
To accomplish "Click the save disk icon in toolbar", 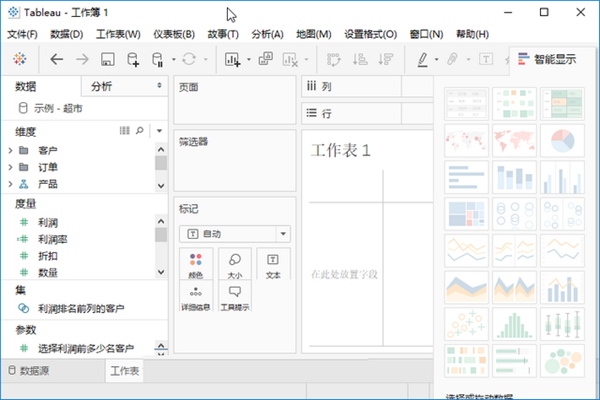I will click(x=107, y=60).
